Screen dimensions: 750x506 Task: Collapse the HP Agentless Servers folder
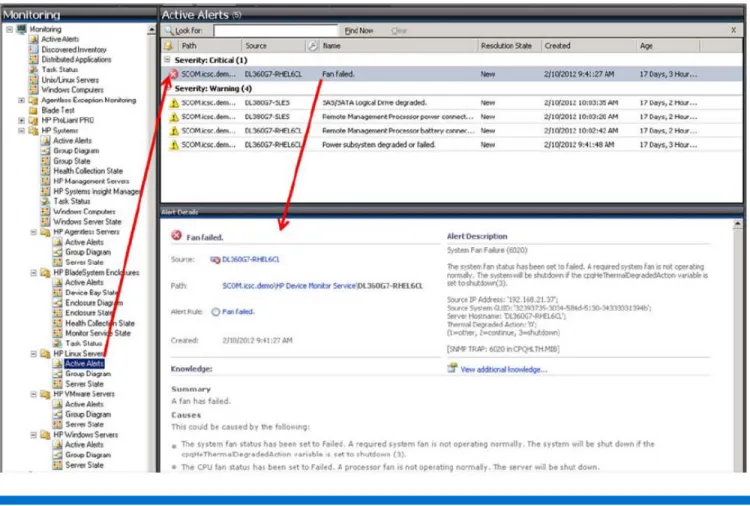click(33, 232)
